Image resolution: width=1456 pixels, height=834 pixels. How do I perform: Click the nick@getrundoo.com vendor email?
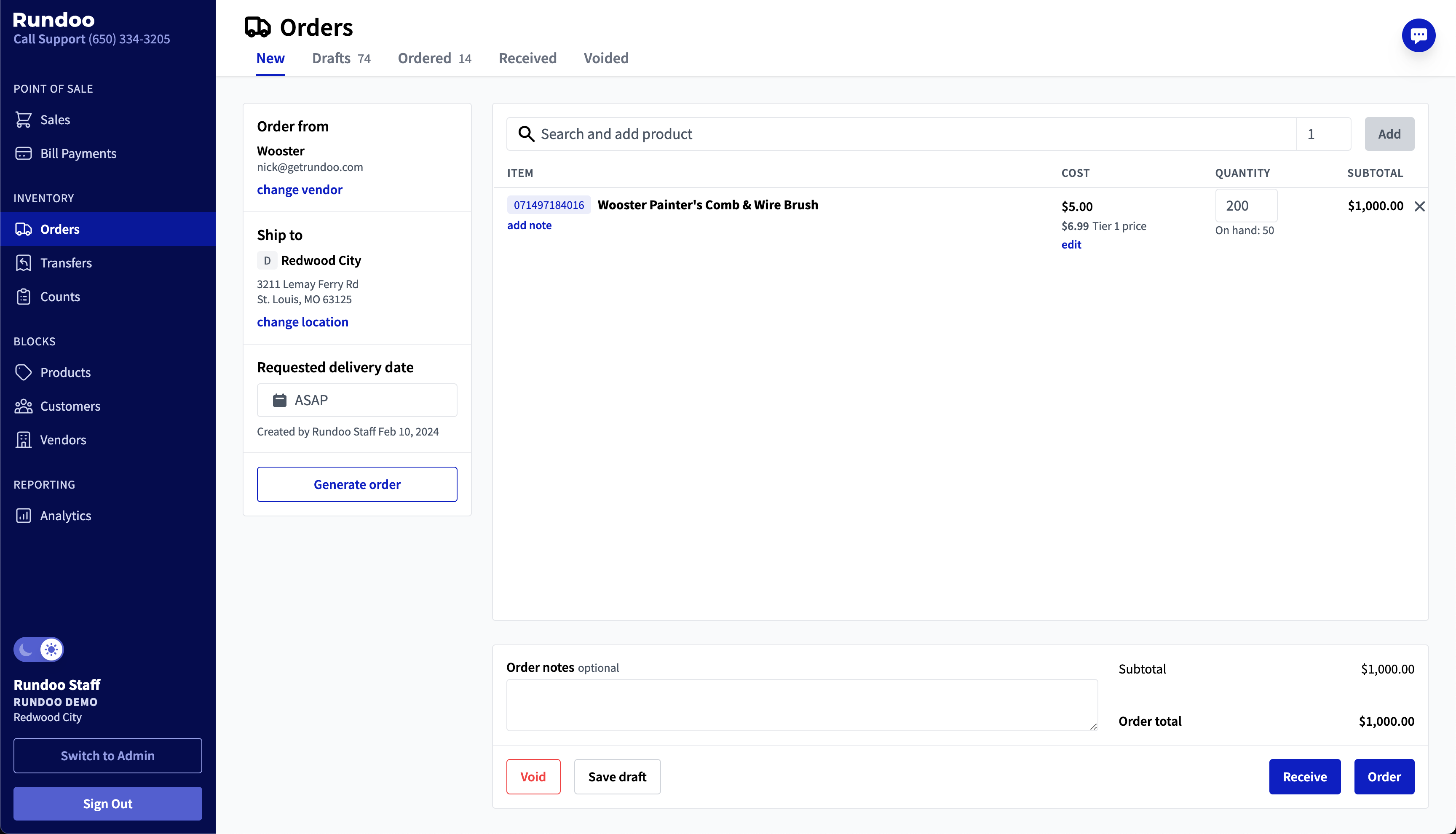[310, 167]
